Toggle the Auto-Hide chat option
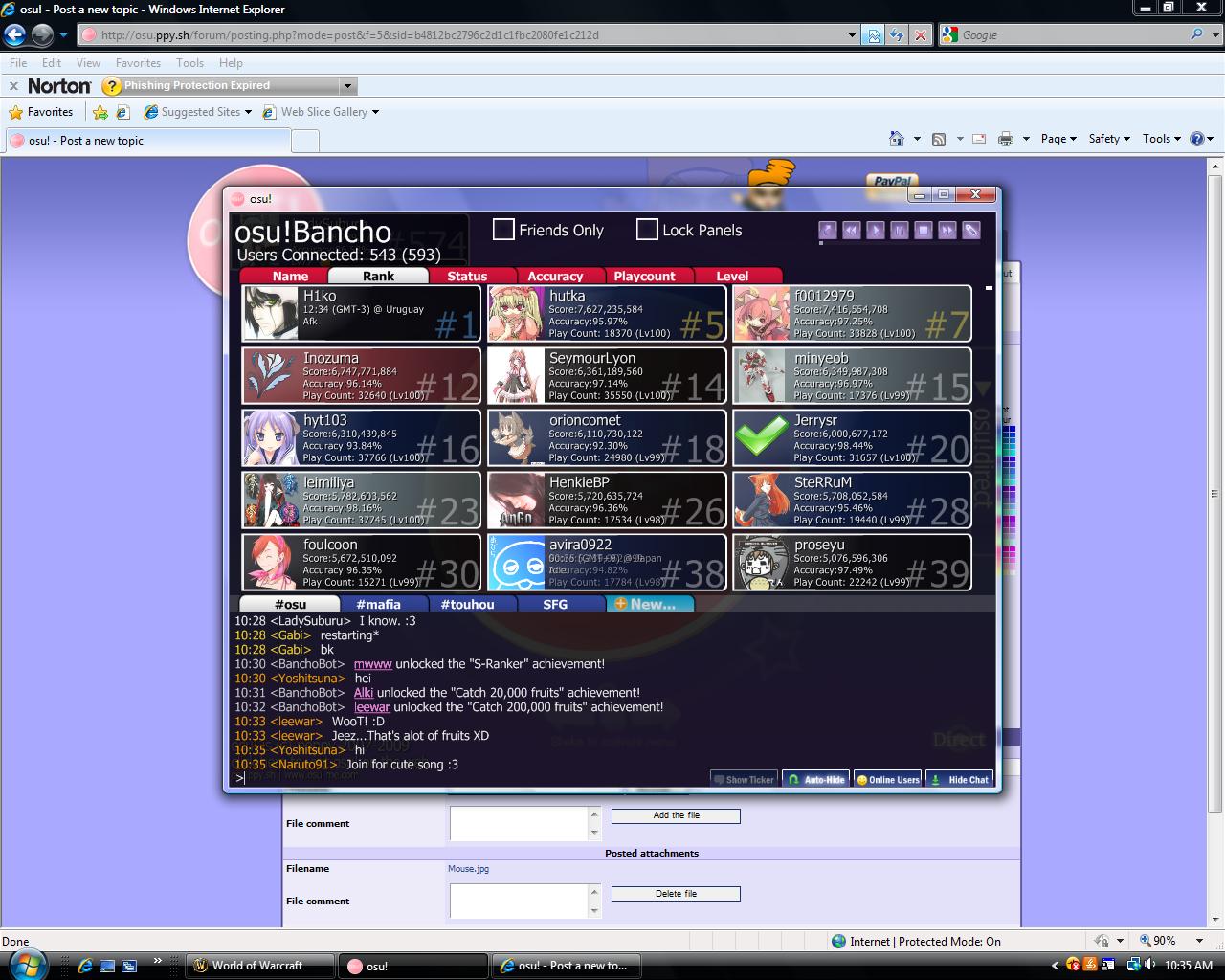This screenshot has width=1225, height=980. pyautogui.click(x=816, y=779)
